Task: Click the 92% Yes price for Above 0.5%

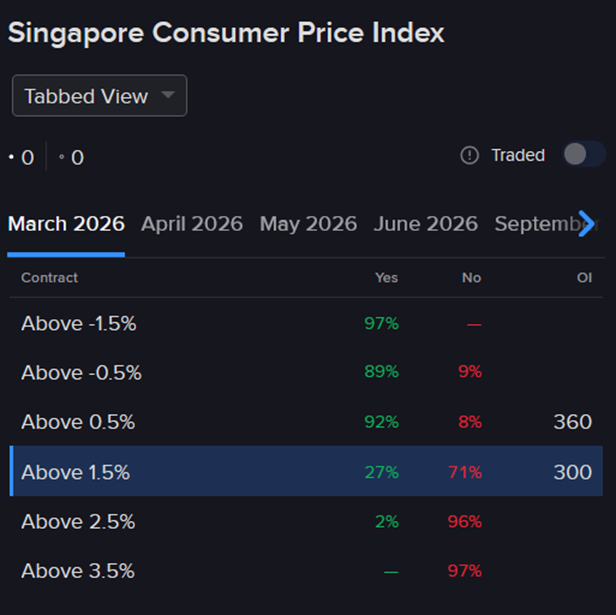Action: (x=381, y=422)
